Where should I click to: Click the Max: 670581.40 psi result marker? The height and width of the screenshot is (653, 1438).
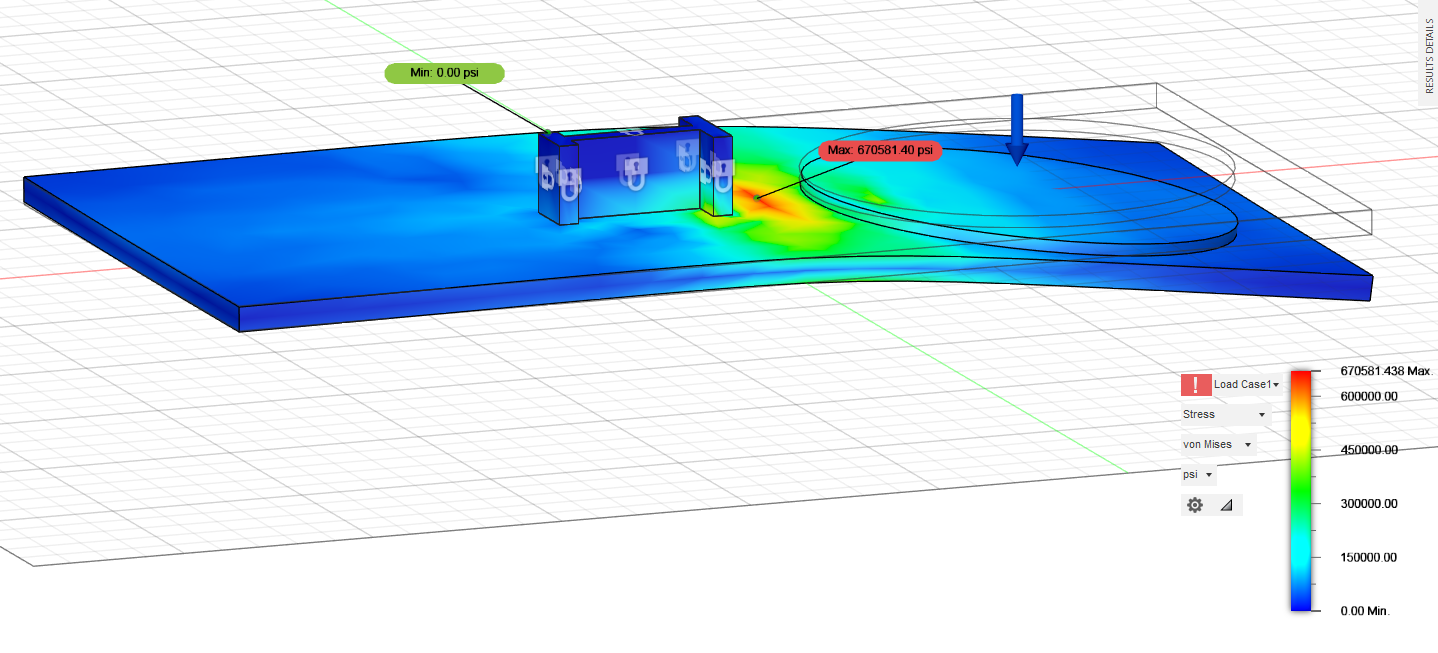(x=880, y=150)
